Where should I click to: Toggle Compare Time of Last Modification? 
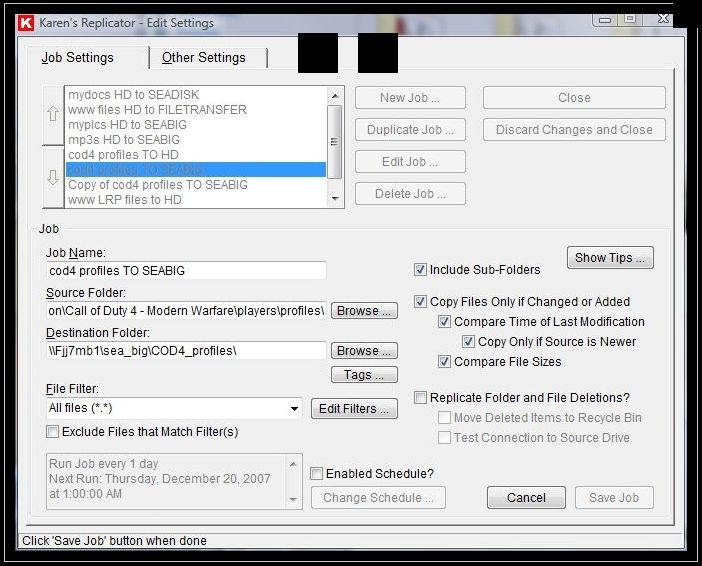click(x=444, y=322)
